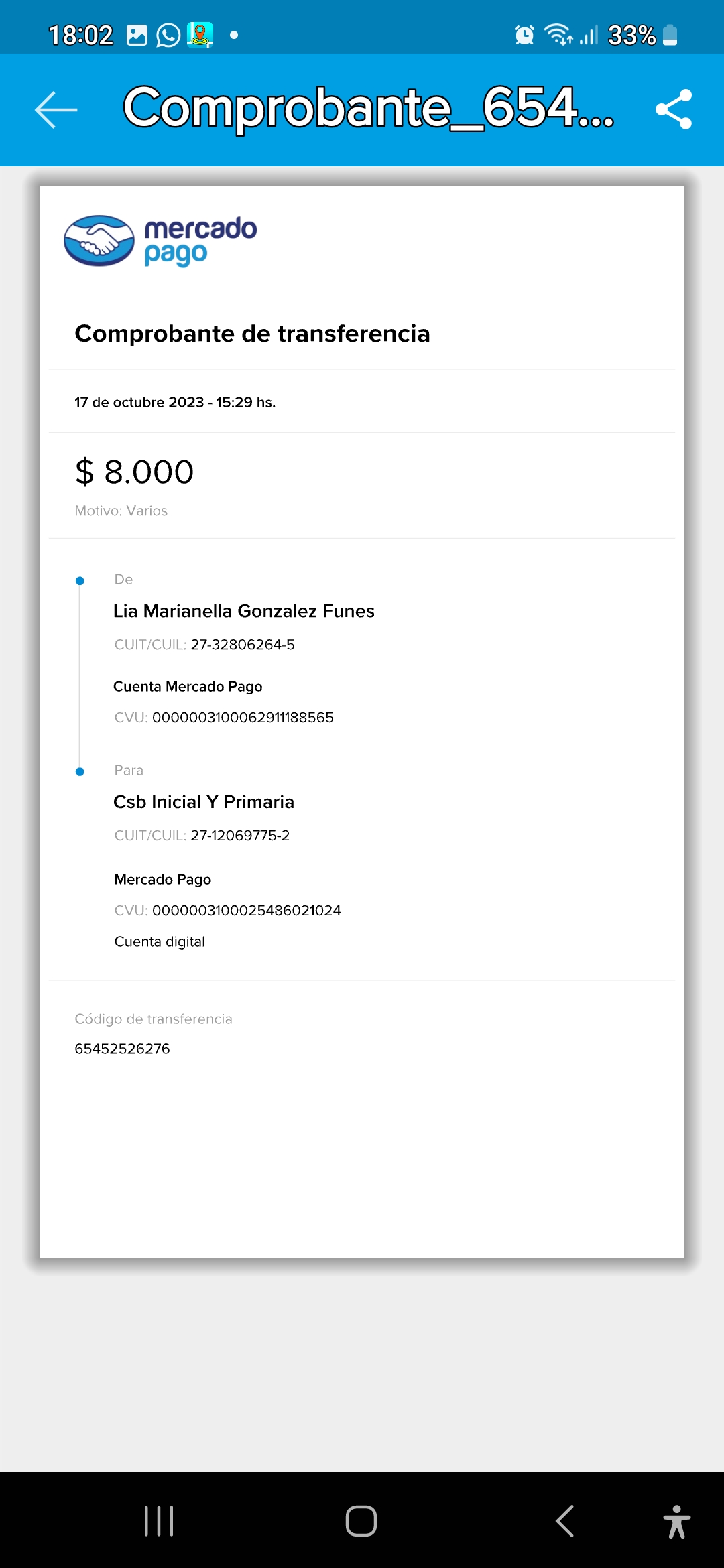This screenshot has width=724, height=1568.
Task: Tap the Mercado Pago handshake logo
Action: tap(99, 241)
